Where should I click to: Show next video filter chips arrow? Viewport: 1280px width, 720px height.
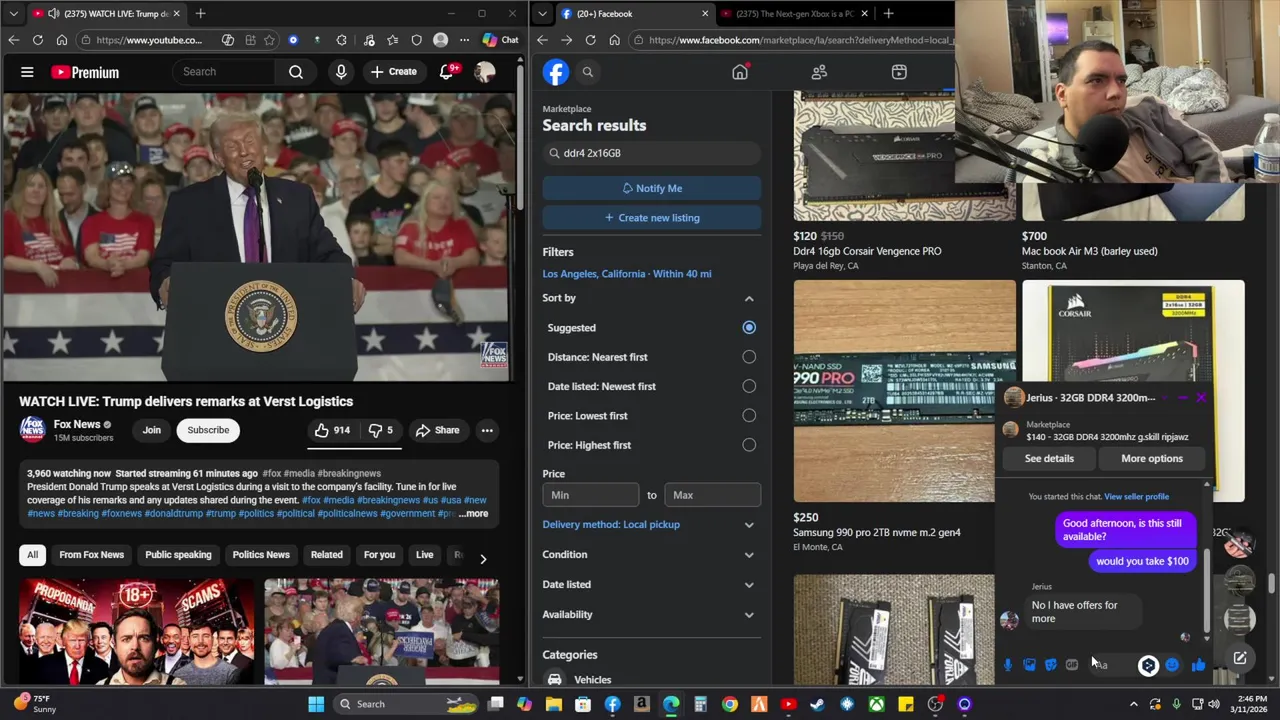pos(483,559)
